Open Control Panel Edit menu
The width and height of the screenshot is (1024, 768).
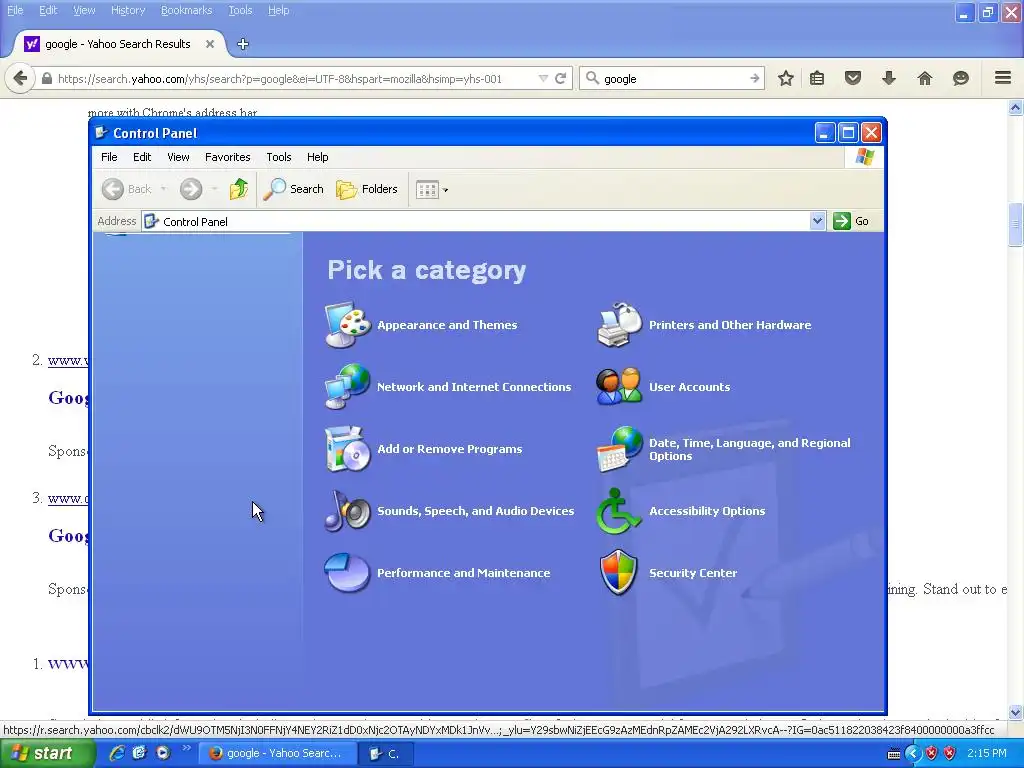[142, 157]
